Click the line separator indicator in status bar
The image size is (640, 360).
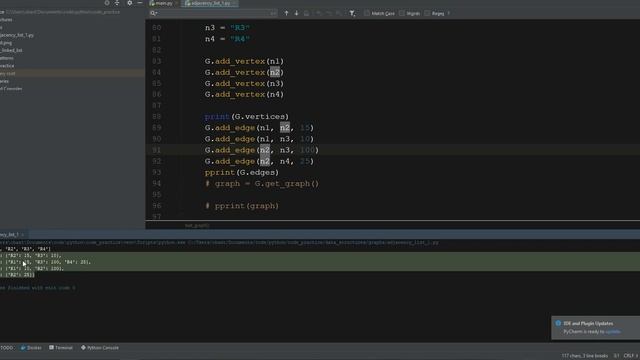[x=630, y=356]
